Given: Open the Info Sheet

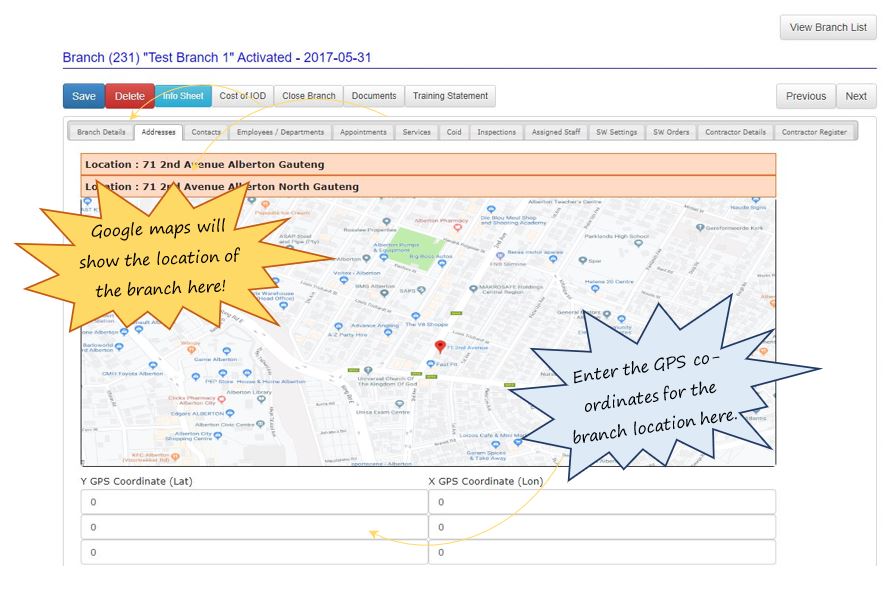Looking at the screenshot, I should click(x=183, y=96).
